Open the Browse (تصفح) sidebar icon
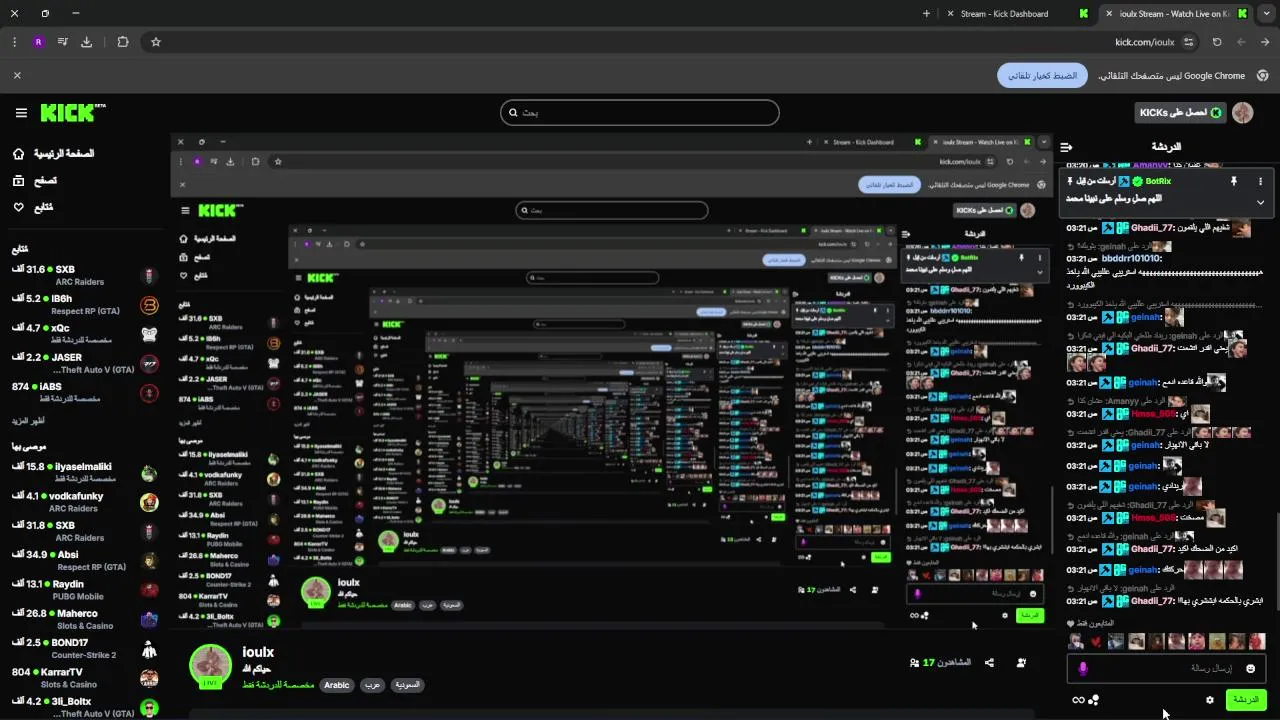 click(x=18, y=181)
